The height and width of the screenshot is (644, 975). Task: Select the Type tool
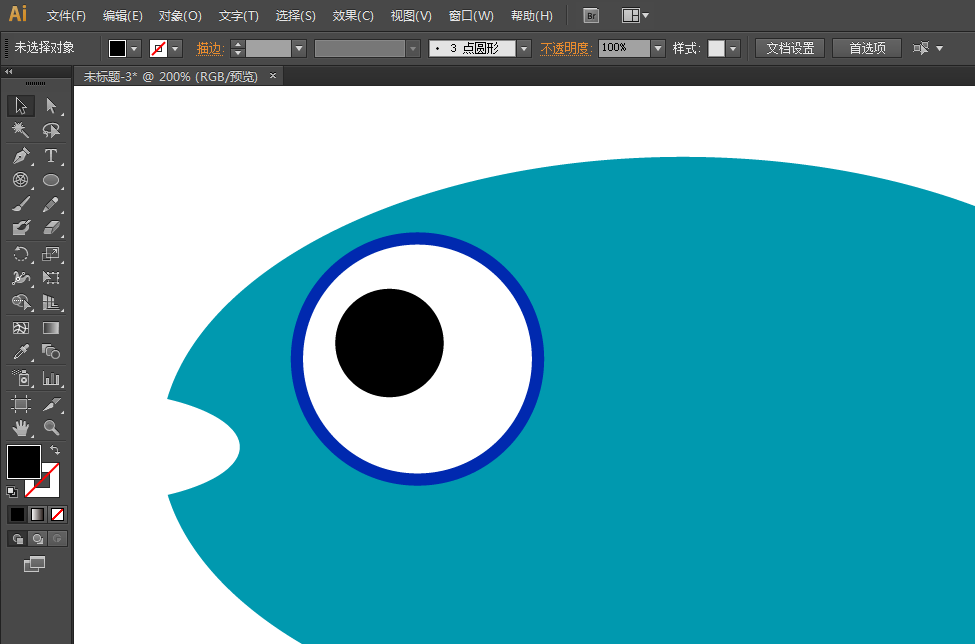51,156
